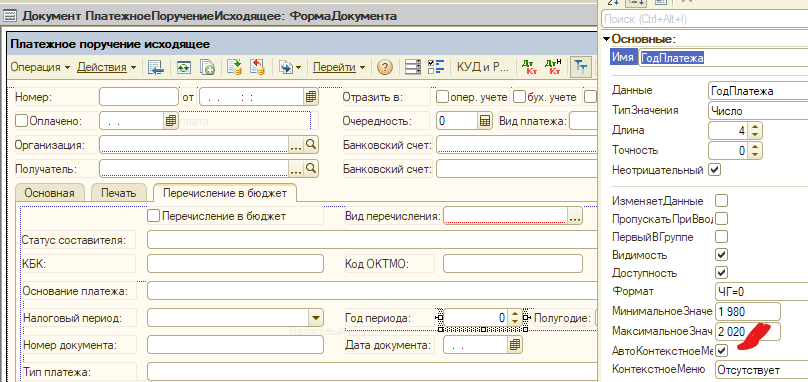Viewport: 808px width, 382px height.
Task: Click the Формат field with ЧГ=0
Action: pos(762,291)
